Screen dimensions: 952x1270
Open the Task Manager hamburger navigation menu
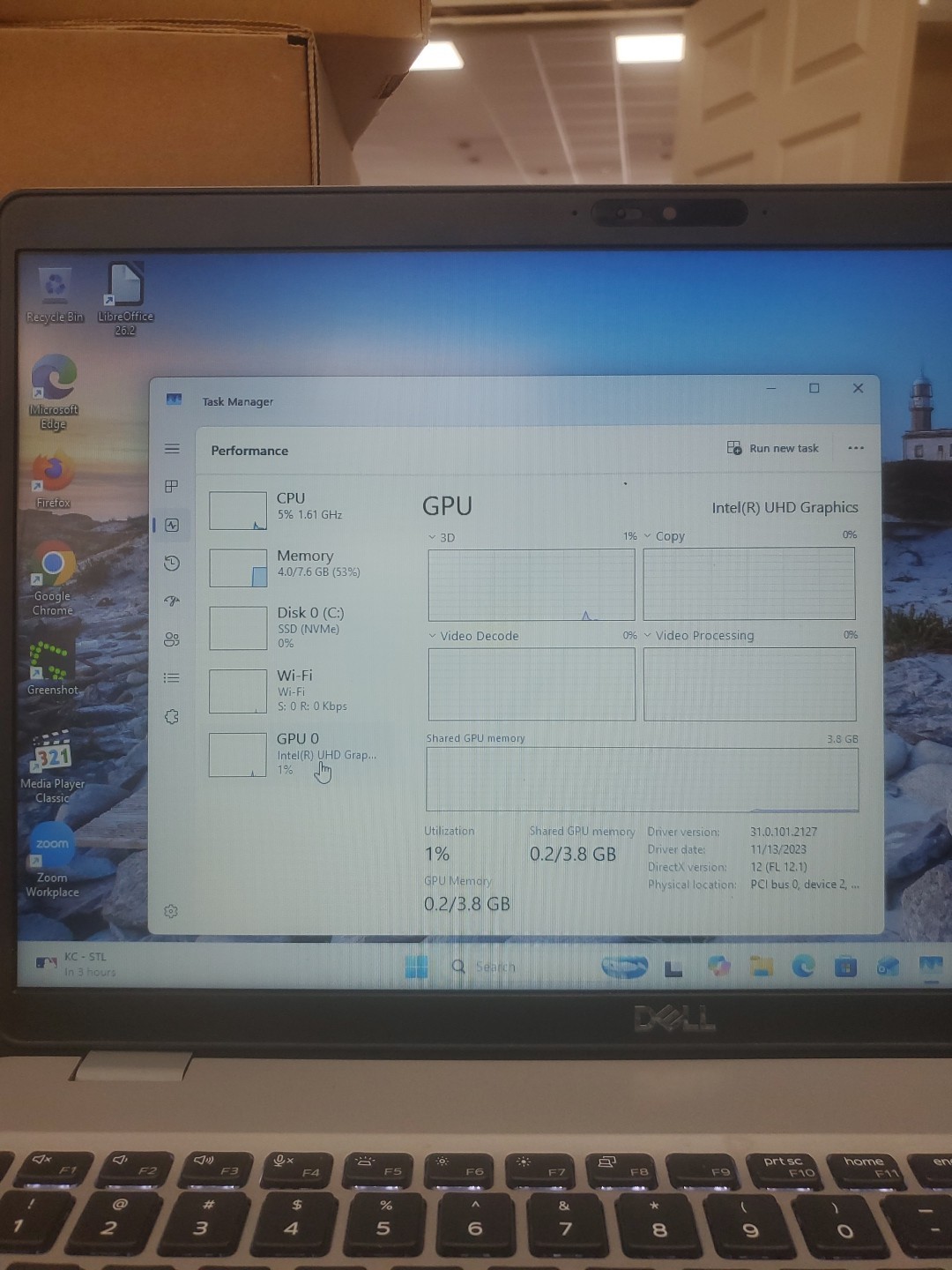(172, 449)
